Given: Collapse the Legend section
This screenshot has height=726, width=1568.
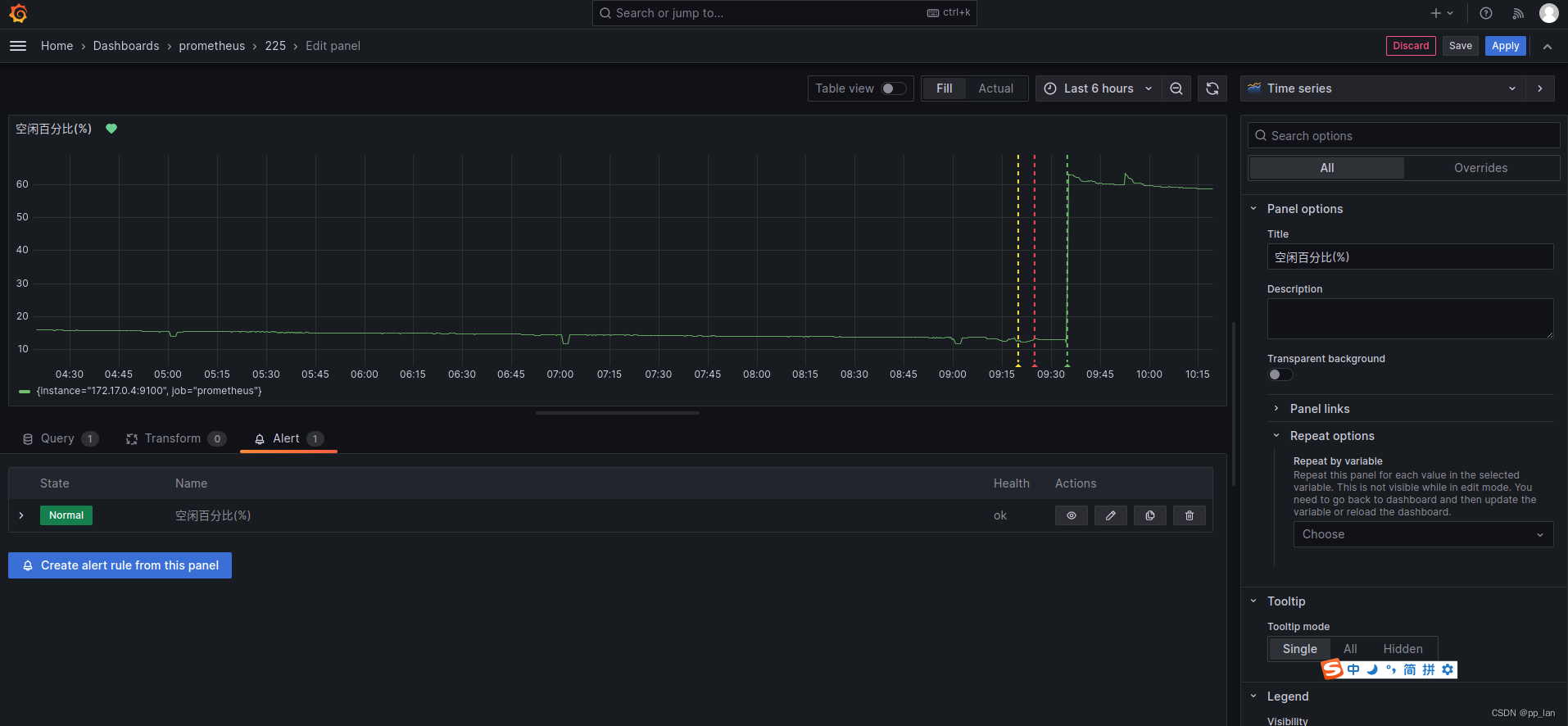Looking at the screenshot, I should 1287,697.
